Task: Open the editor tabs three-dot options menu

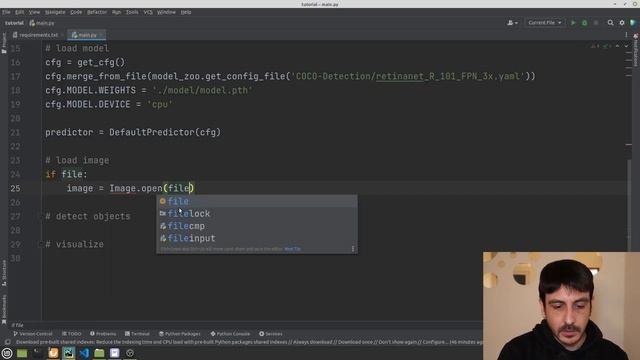Action: [626, 35]
